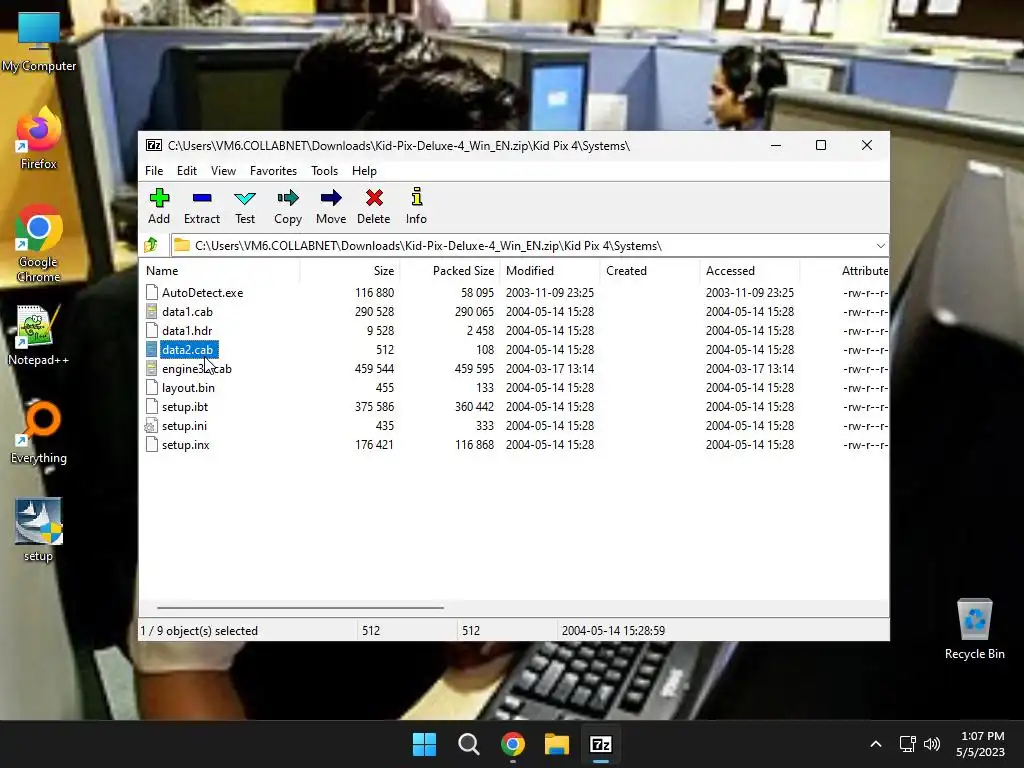Select the setup.ibt file
This screenshot has height=768, width=1024.
pos(185,406)
